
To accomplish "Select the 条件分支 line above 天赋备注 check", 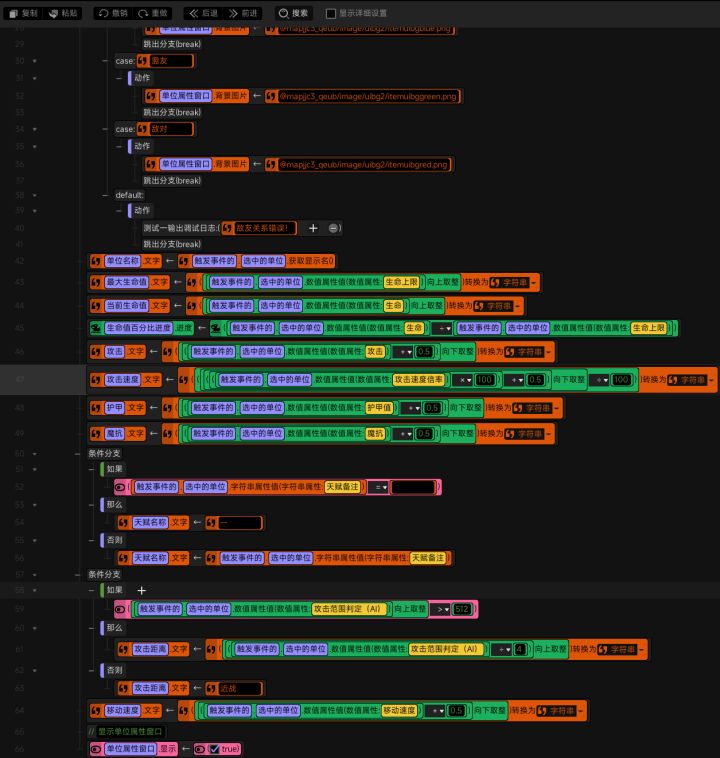I will [104, 453].
